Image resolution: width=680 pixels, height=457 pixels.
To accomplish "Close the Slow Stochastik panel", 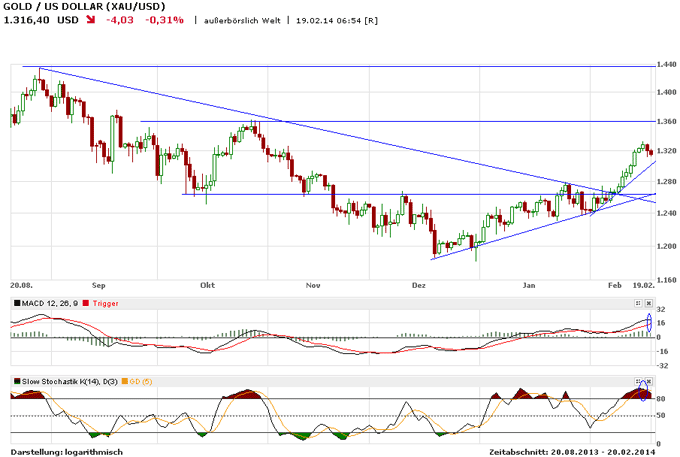I will (x=650, y=381).
